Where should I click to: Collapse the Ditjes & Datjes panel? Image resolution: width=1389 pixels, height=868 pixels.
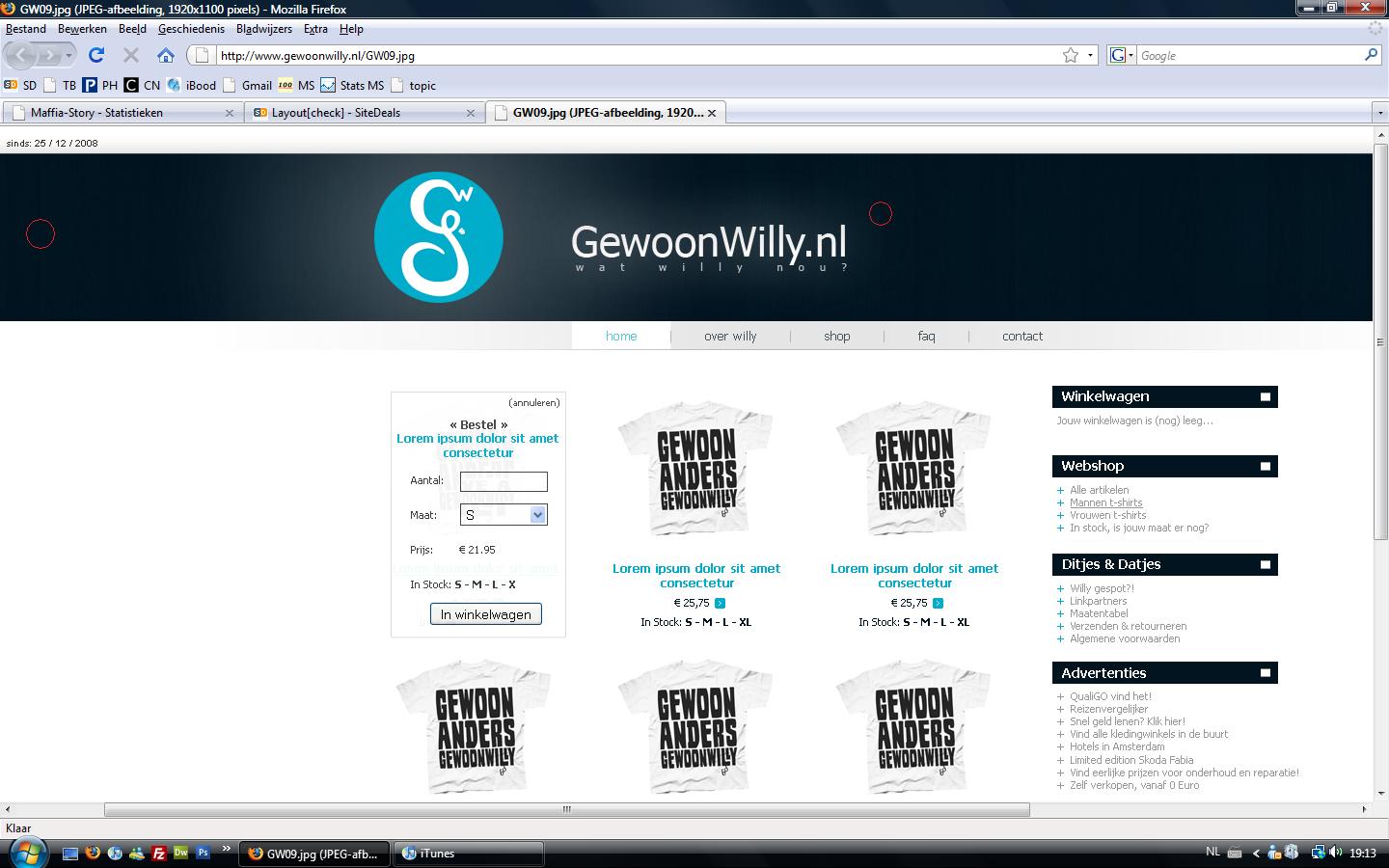point(1266,564)
